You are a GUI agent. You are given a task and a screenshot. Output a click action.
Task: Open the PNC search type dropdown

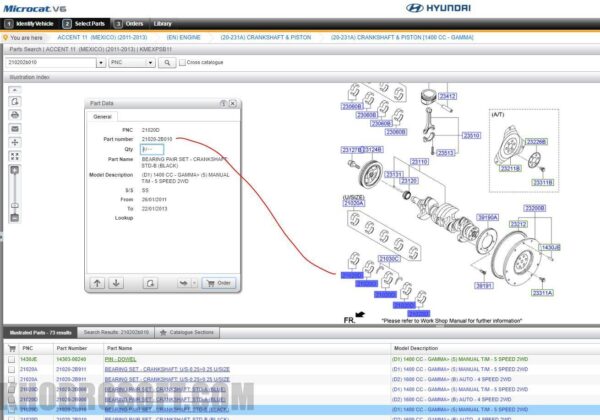[150, 62]
